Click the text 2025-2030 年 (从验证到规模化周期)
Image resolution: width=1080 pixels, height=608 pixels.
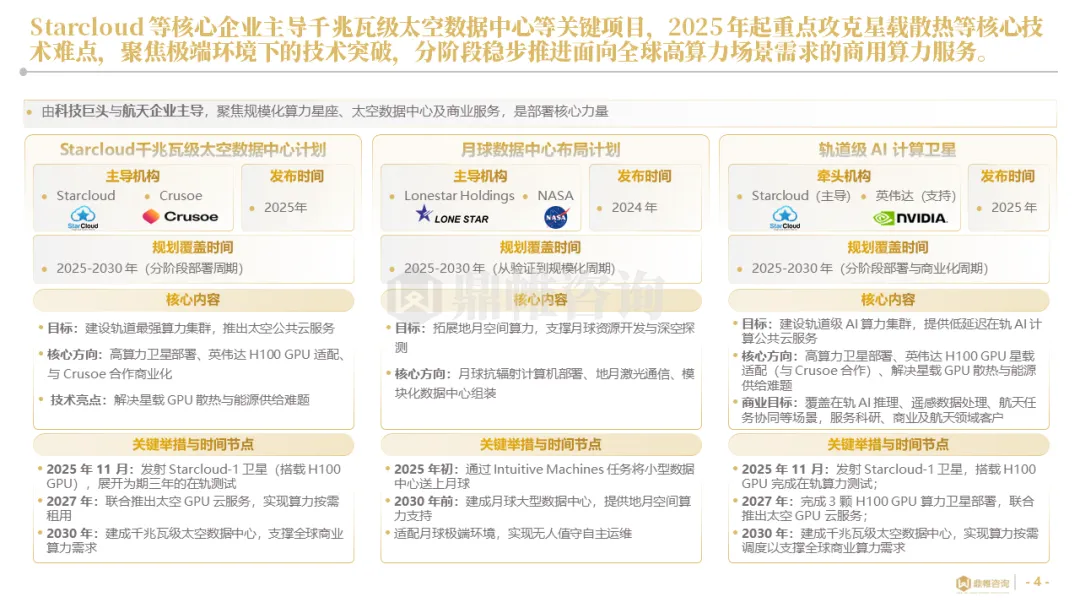coord(510,269)
